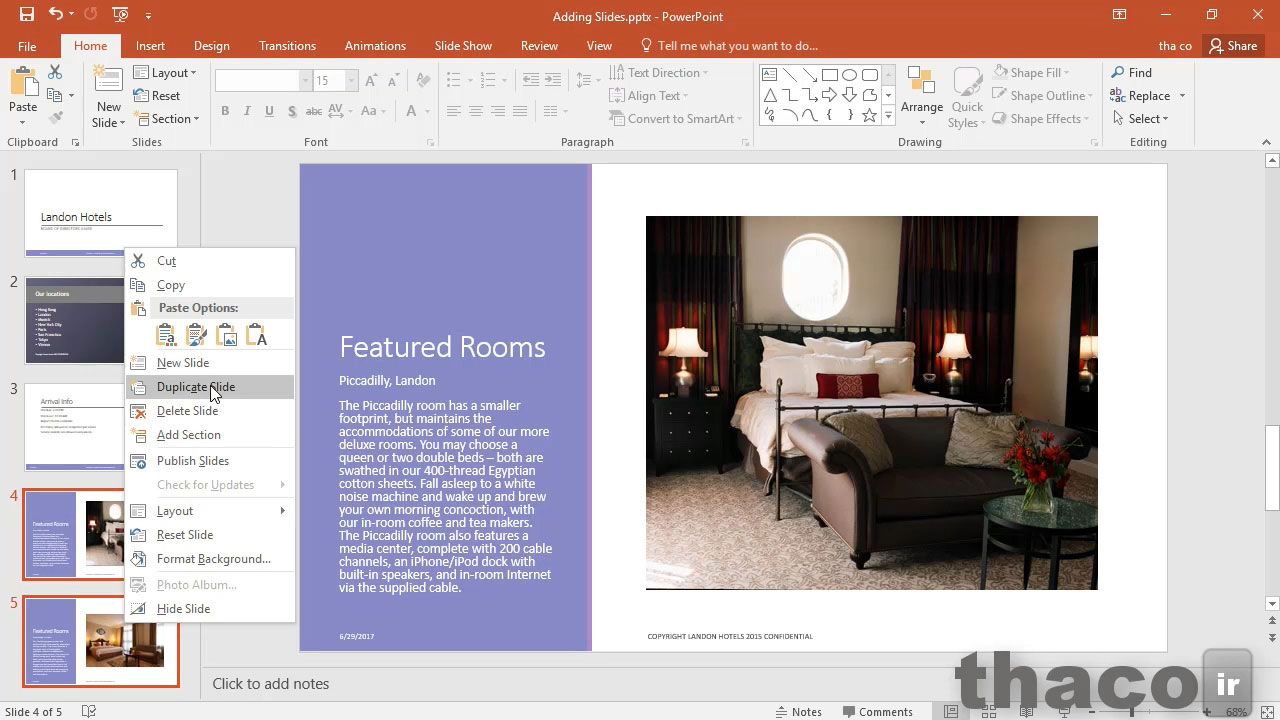Screen dimensions: 1280x720
Task: Click Decrease Font Size icon
Action: pos(393,80)
